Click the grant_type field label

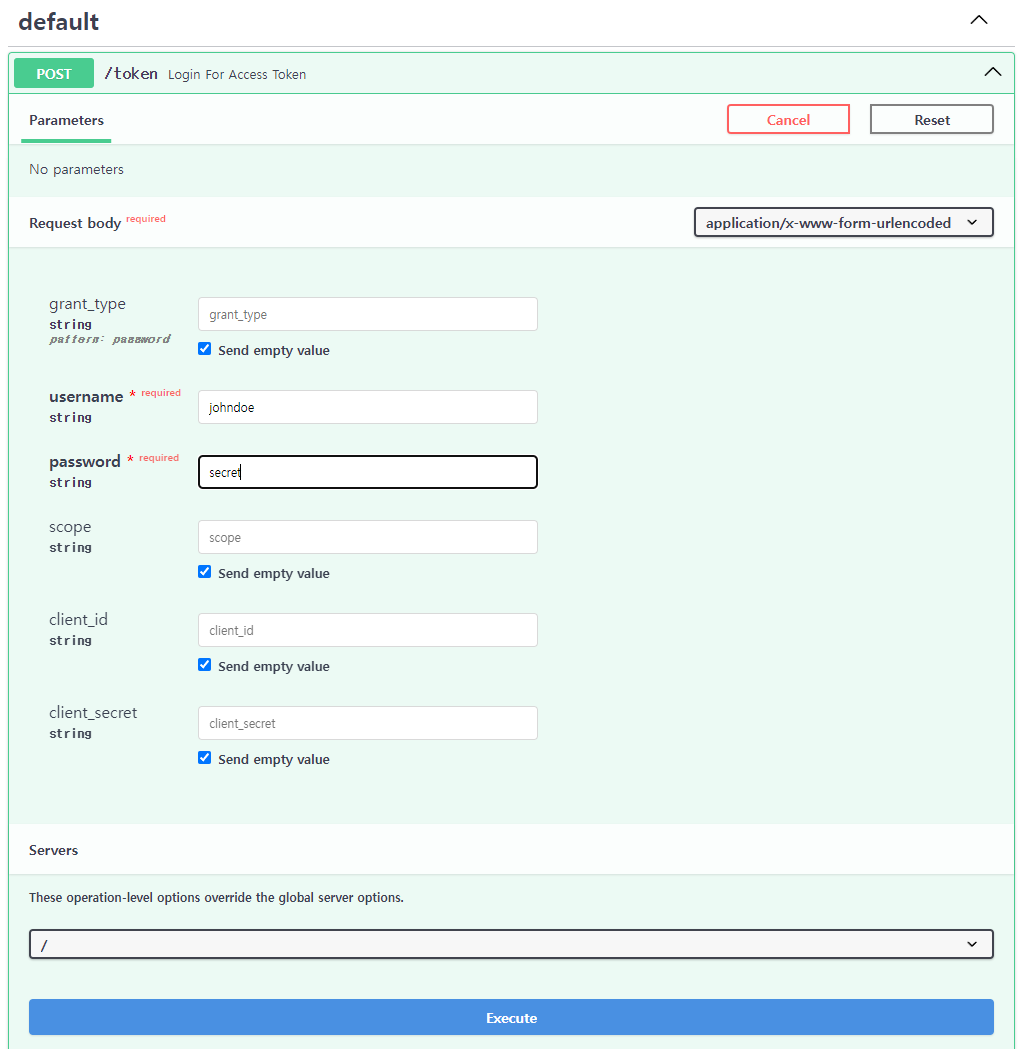pos(88,304)
